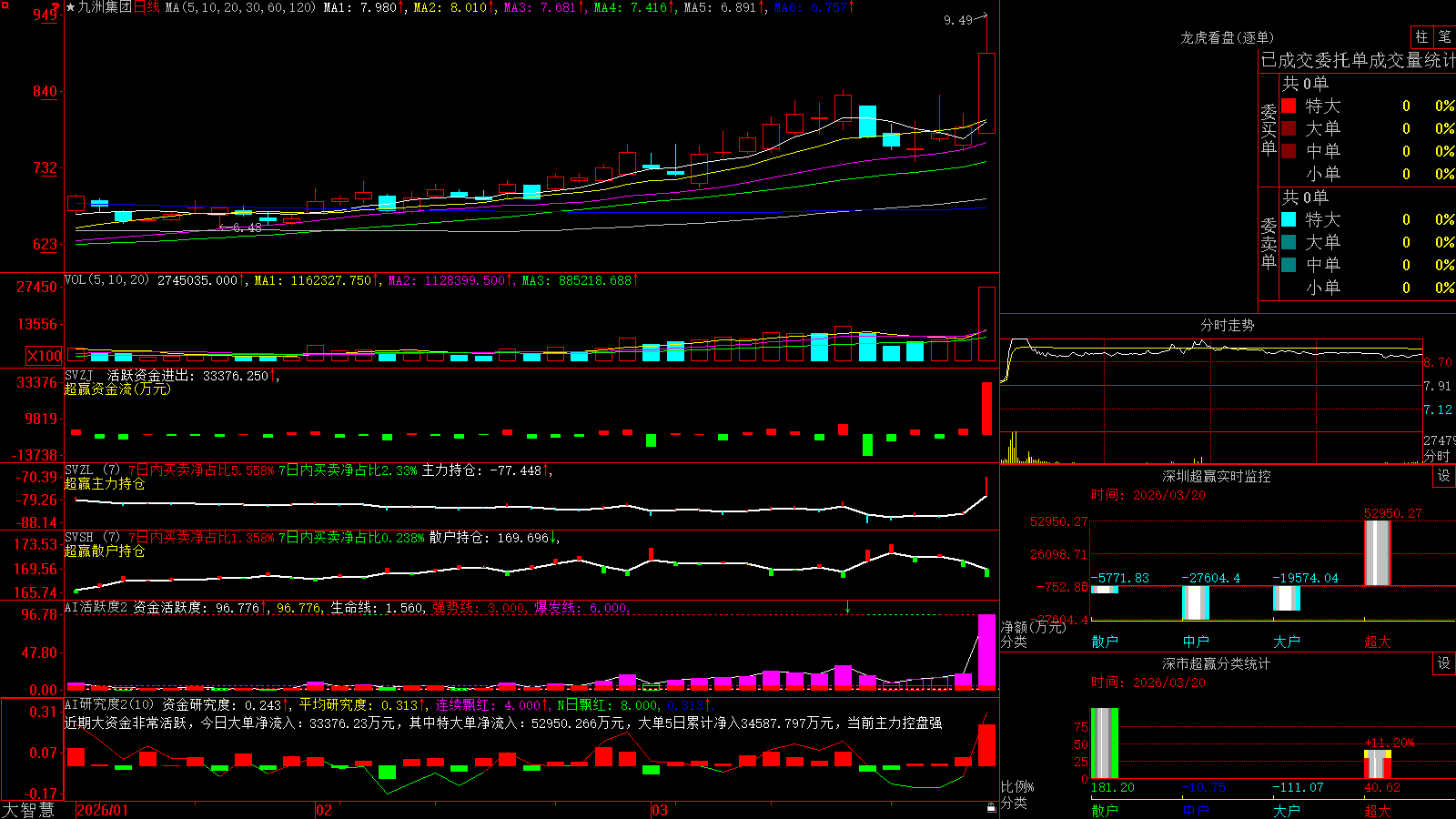The width and height of the screenshot is (1456, 819).
Task: Click the red 特大 buy-order legend square
Action: [1289, 106]
